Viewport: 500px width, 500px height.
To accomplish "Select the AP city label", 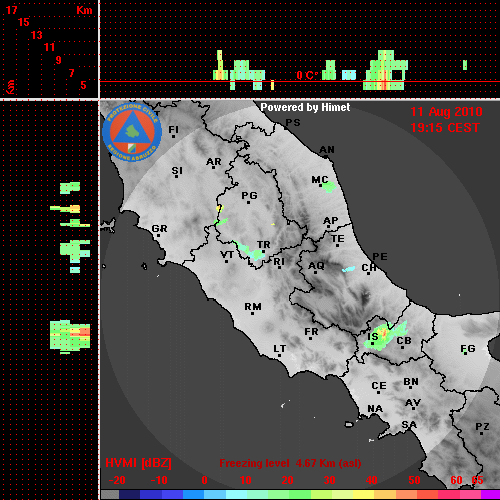I will (x=331, y=220).
